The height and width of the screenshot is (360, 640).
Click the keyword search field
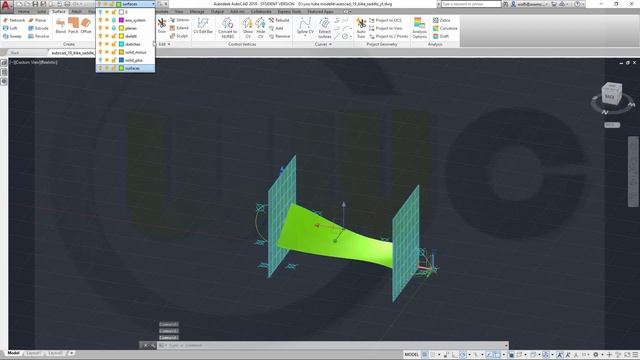click(471, 4)
